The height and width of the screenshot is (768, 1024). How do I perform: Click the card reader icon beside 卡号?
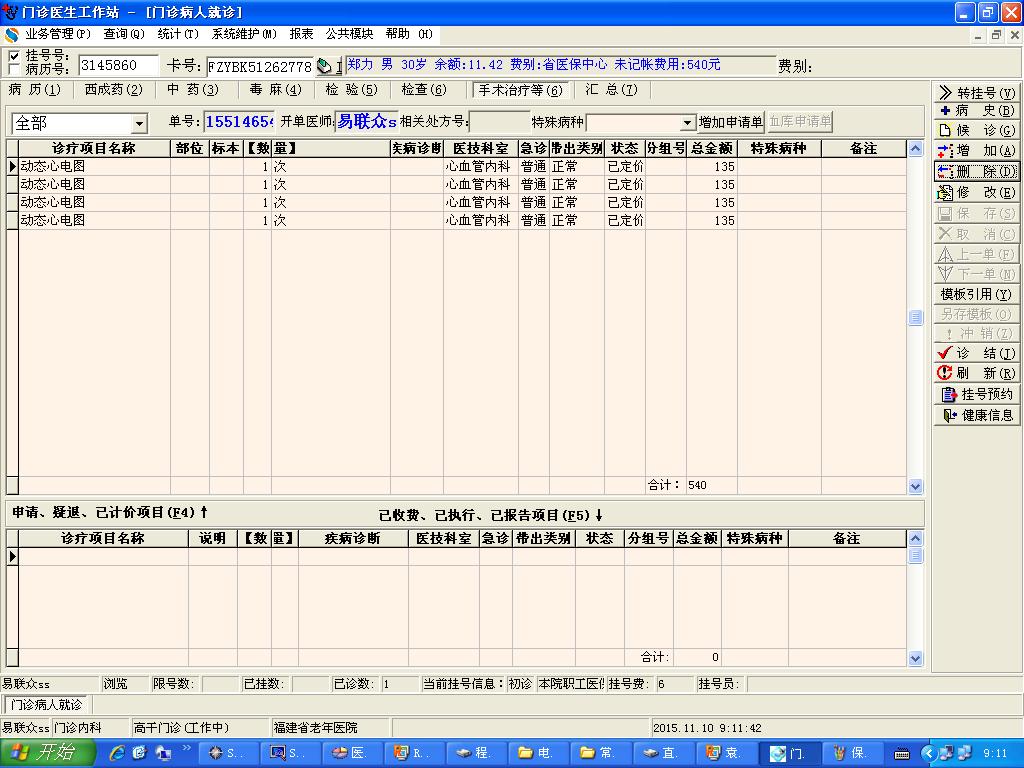click(x=325, y=67)
